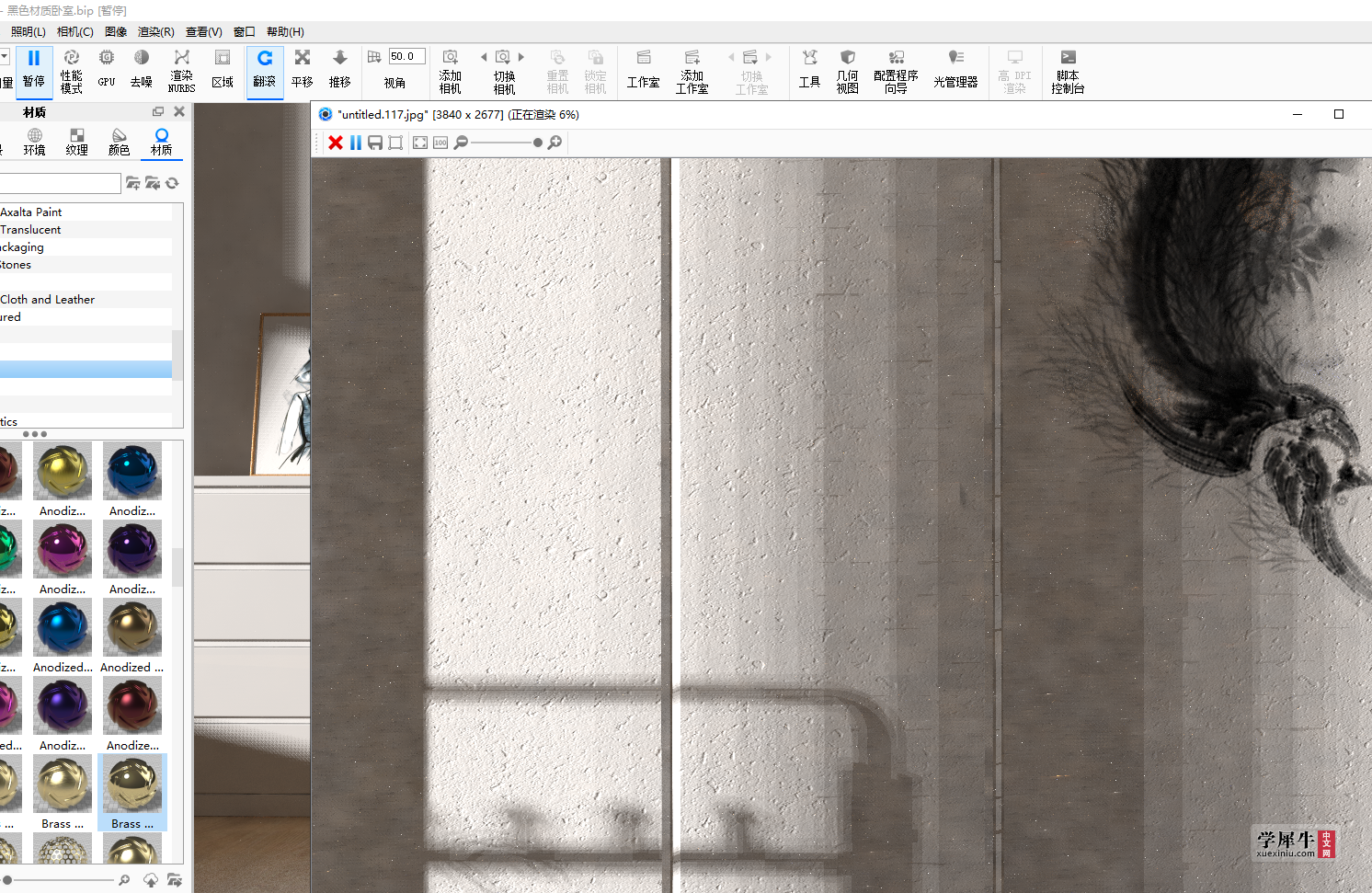Screen dimensions: 1372x893
Task: Click the add folder icon beside search
Action: [133, 183]
